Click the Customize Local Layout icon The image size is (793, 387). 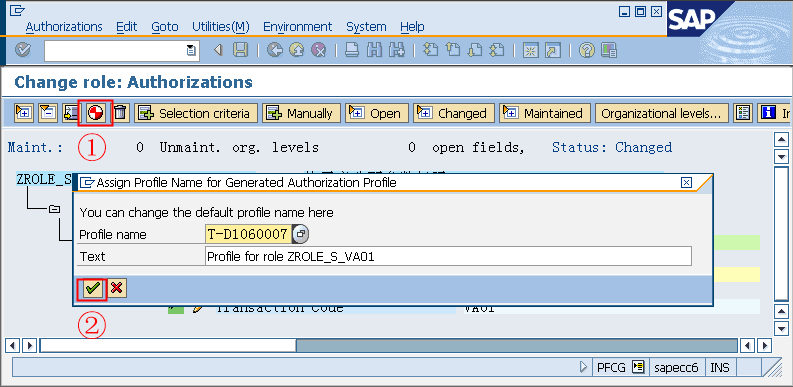(609, 50)
